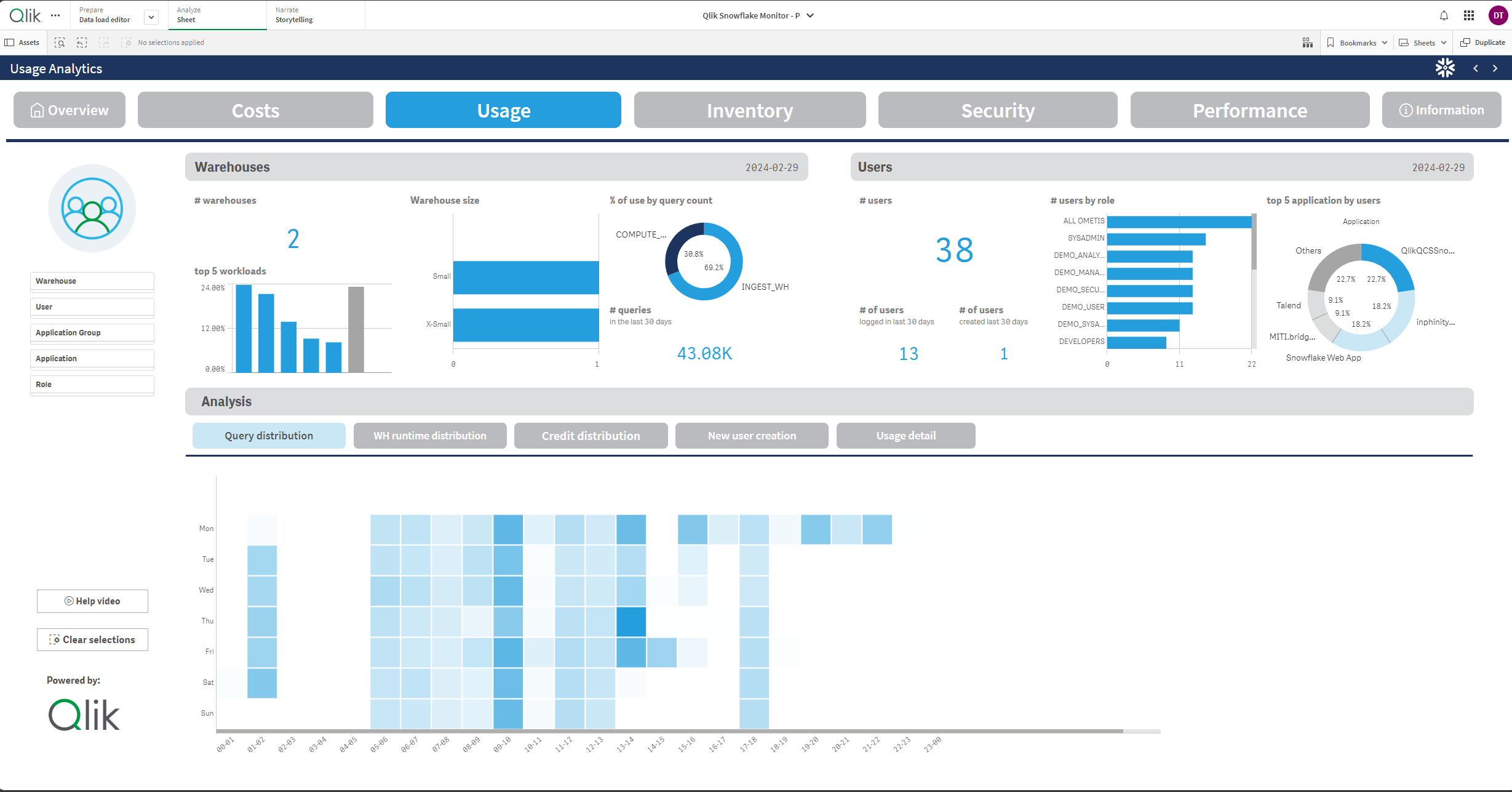The height and width of the screenshot is (792, 1512).
Task: Click the Warehouse filter field
Action: [92, 281]
